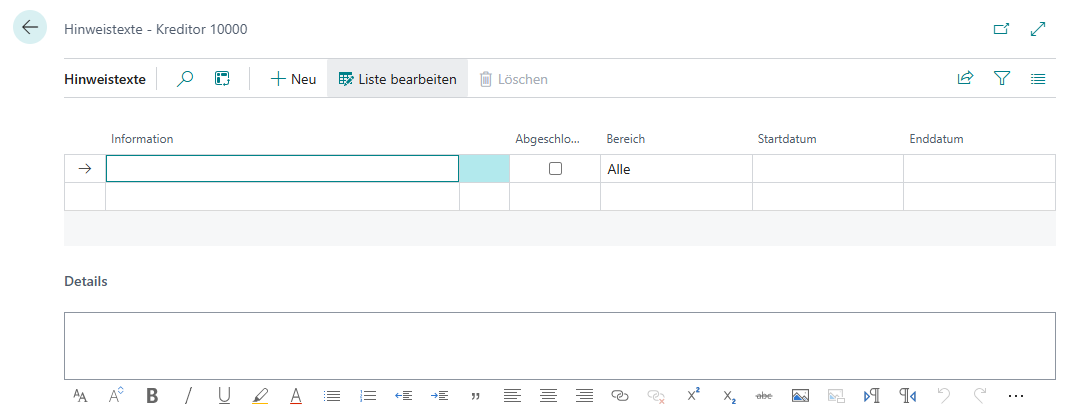
Task: Click the Neu button to add a record
Action: [293, 79]
